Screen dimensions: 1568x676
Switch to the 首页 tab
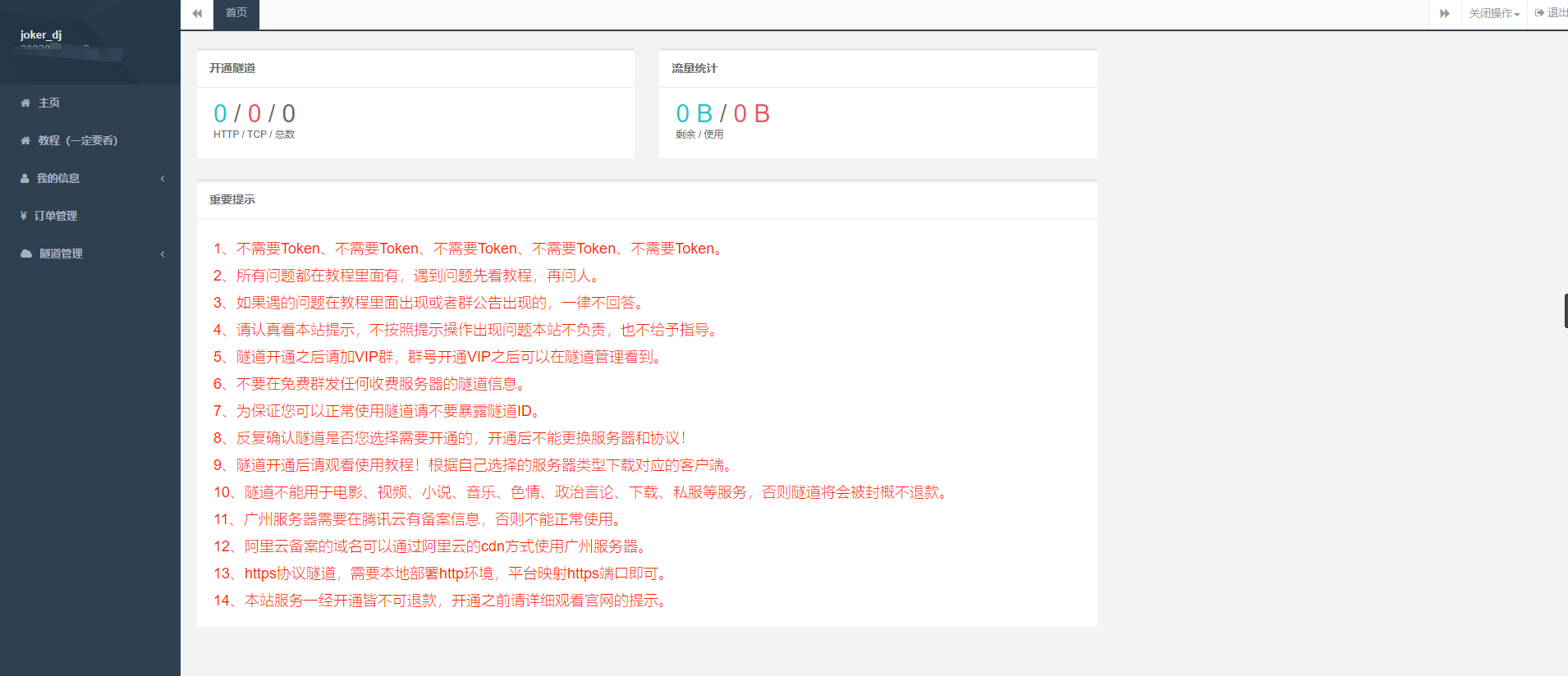(236, 13)
